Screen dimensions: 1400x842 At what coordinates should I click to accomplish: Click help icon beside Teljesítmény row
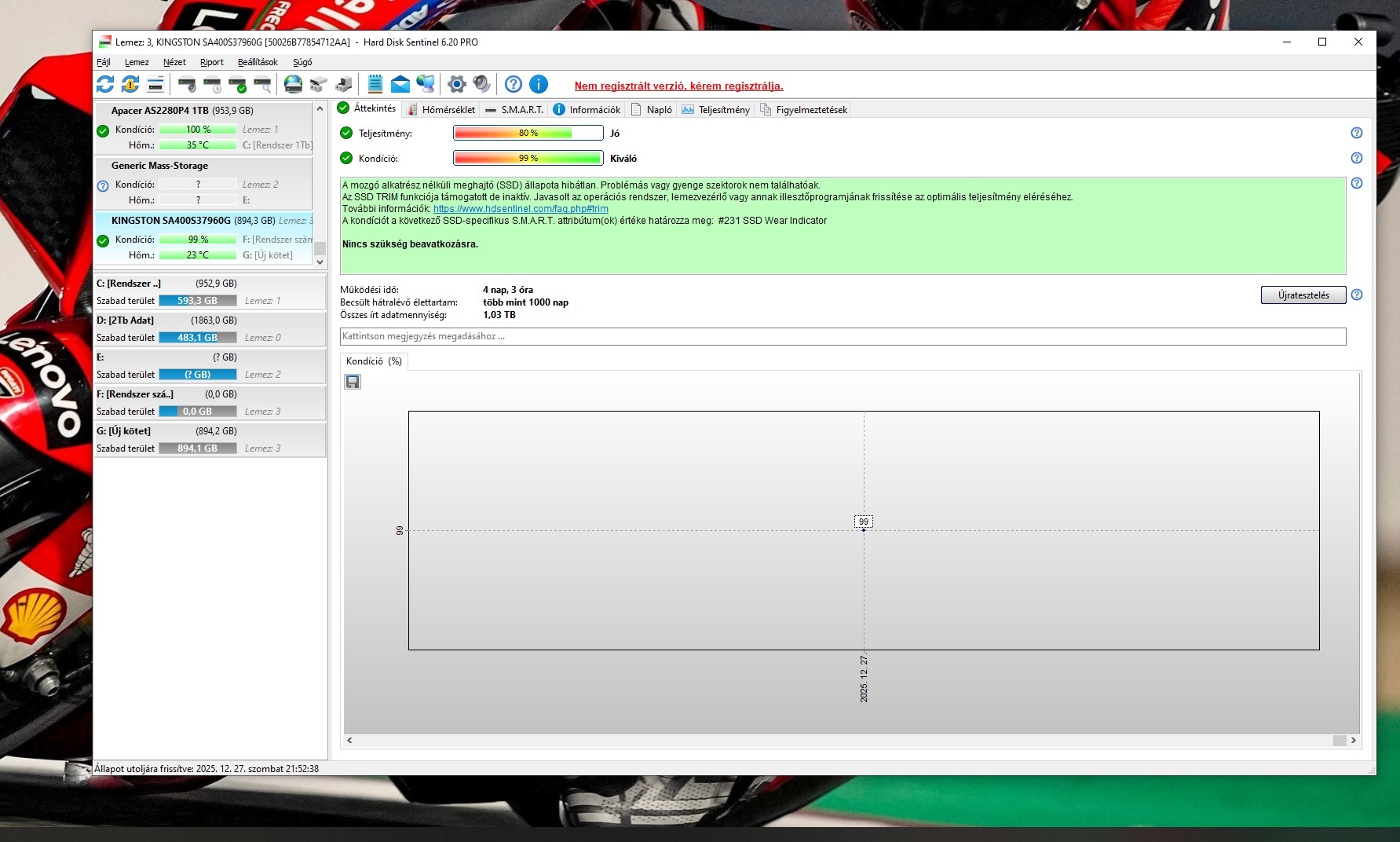pyautogui.click(x=1357, y=133)
